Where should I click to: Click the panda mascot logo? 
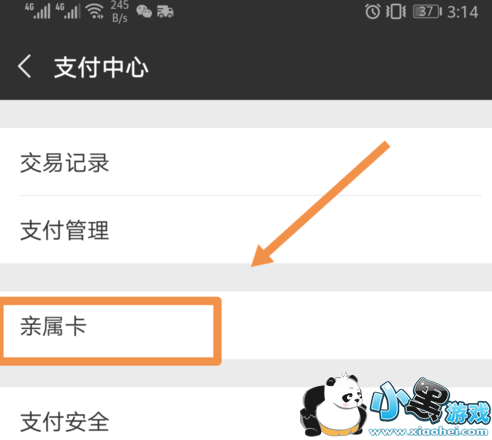[x=333, y=405]
